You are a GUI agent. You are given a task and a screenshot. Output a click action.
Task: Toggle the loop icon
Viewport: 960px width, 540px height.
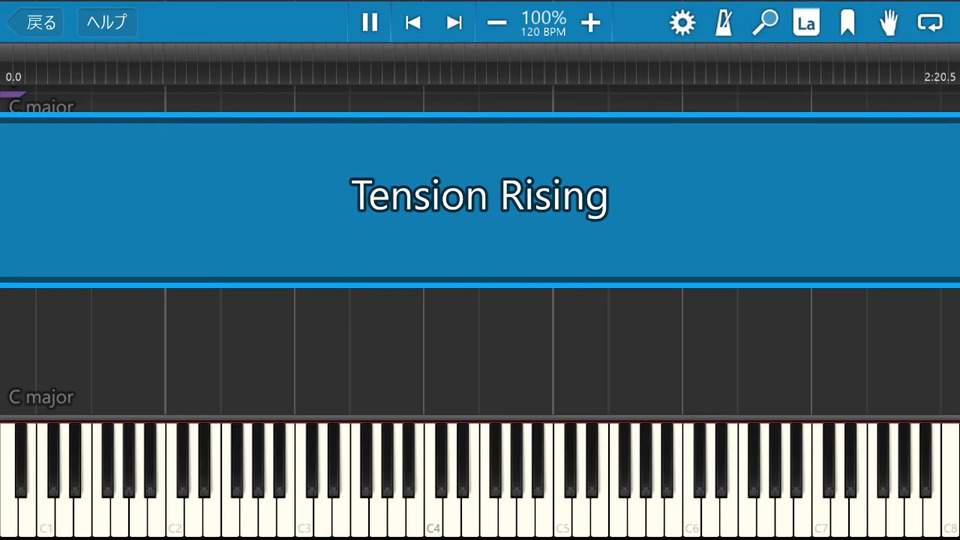coord(930,23)
